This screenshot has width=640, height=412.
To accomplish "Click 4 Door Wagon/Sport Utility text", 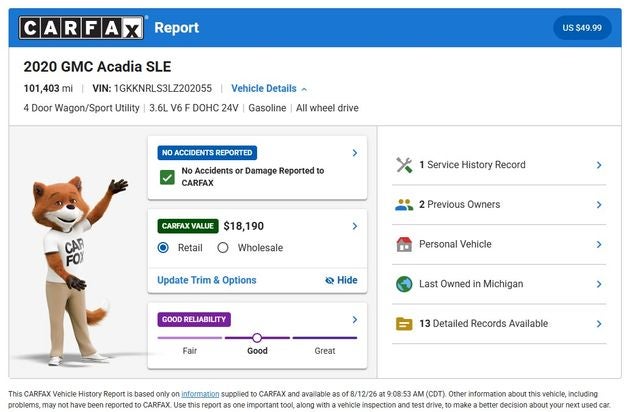I will coord(81,108).
